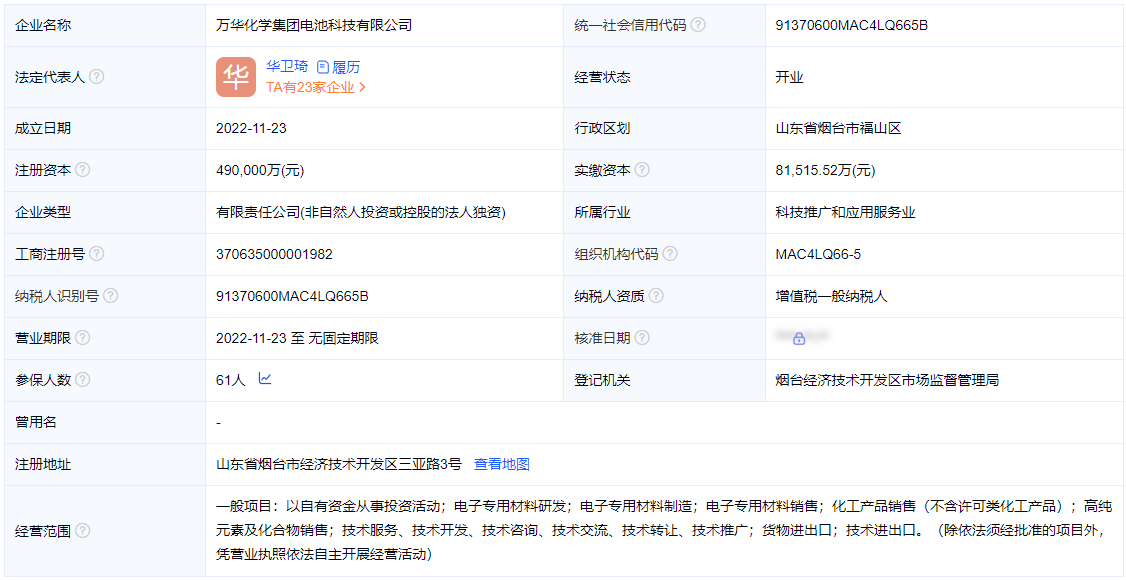The width and height of the screenshot is (1126, 580).
Task: Select the 开业 operating status value
Action: coord(789,77)
